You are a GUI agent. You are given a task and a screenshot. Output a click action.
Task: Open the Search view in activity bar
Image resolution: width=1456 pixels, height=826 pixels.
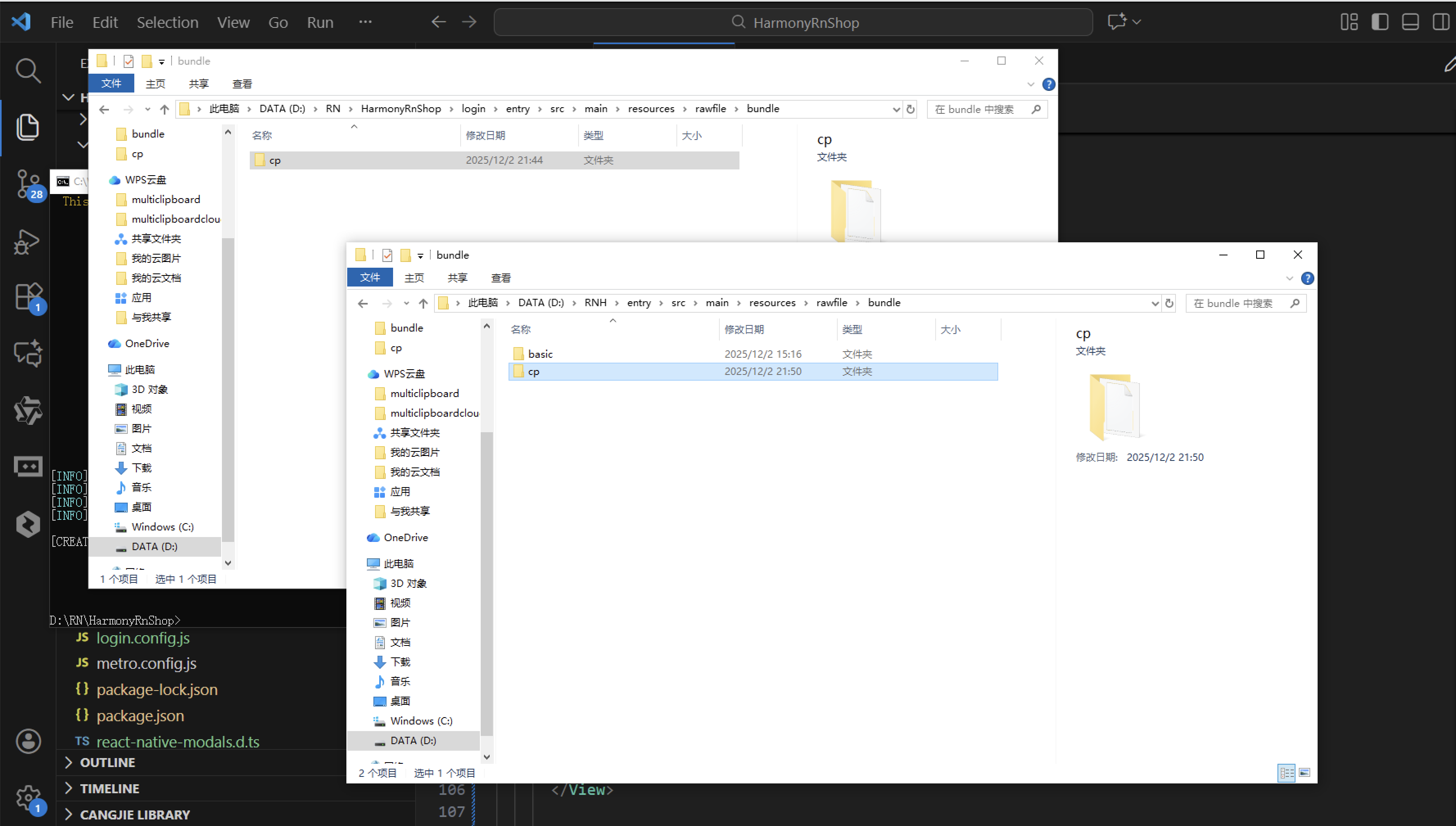27,70
